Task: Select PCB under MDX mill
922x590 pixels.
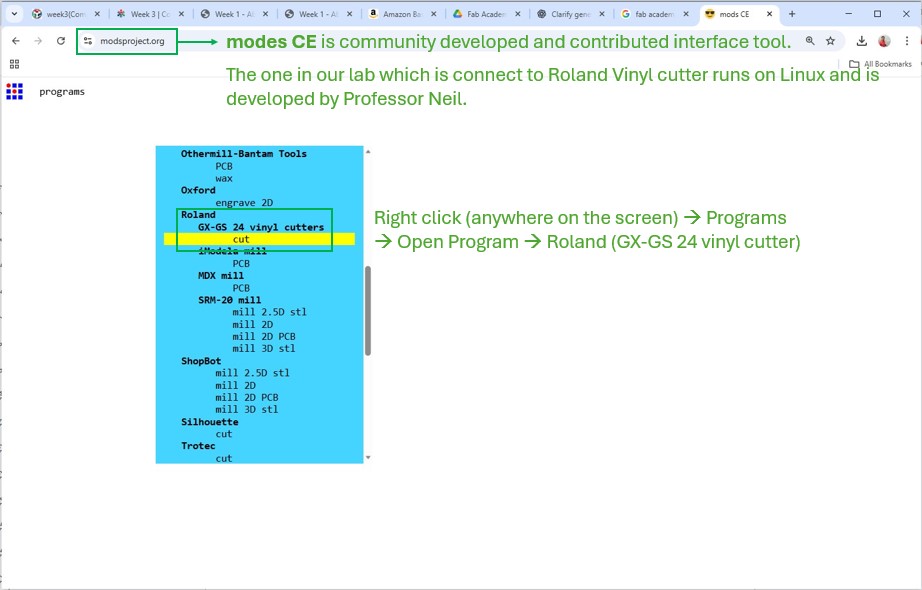Action: (241, 288)
